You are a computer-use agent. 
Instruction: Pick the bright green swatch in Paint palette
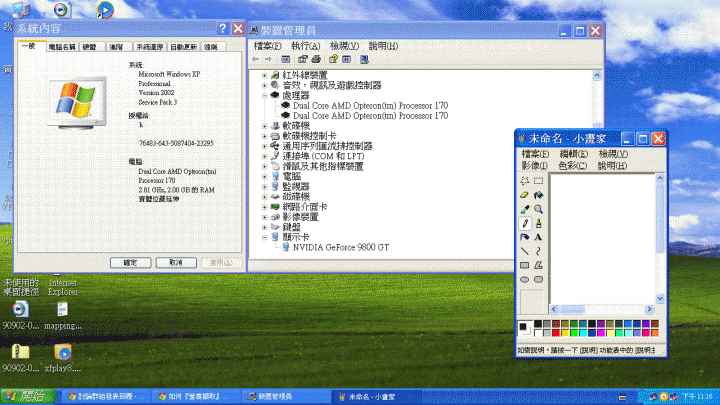(574, 333)
